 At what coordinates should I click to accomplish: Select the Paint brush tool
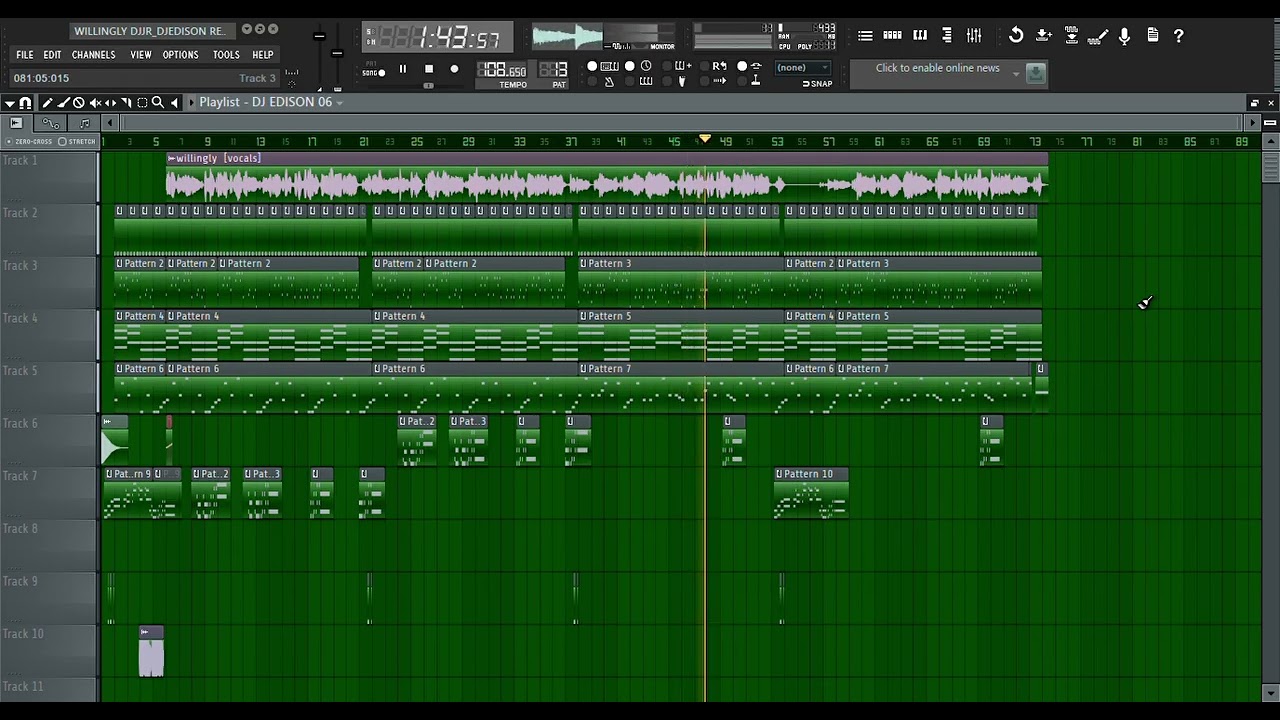coord(63,103)
